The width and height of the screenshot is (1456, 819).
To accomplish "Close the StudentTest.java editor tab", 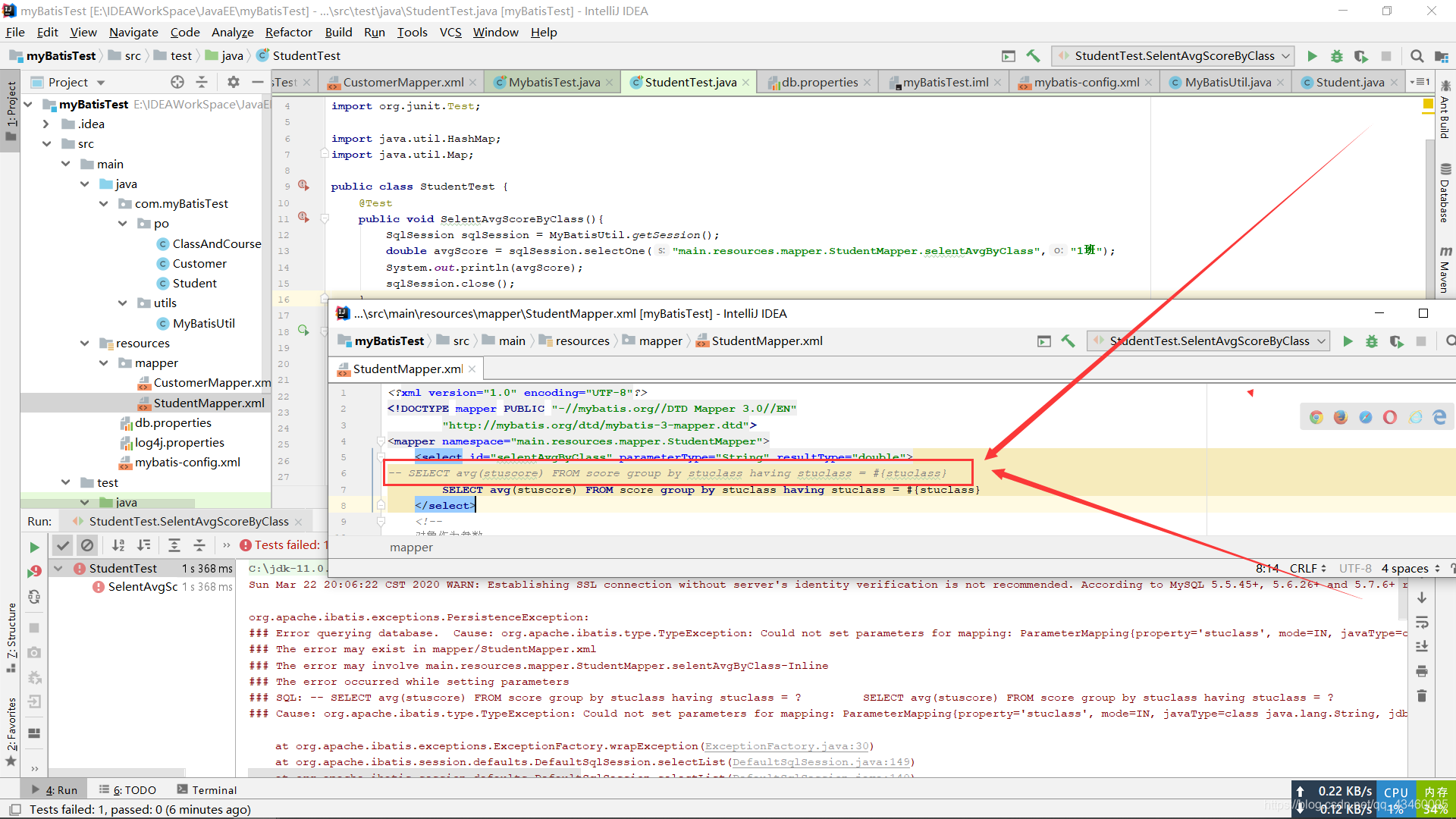I will point(746,83).
